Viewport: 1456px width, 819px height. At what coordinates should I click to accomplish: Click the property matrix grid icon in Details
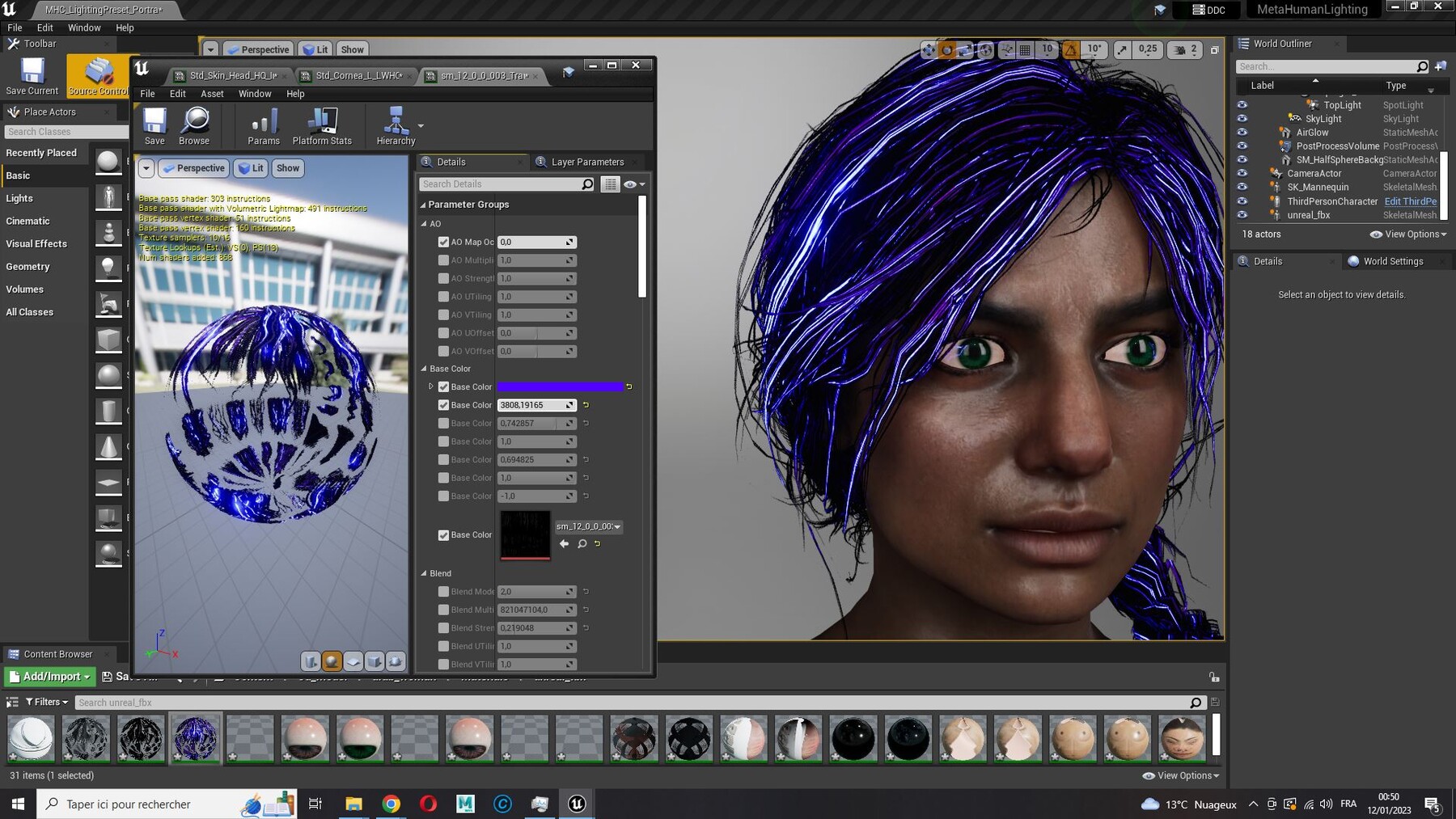tap(610, 184)
